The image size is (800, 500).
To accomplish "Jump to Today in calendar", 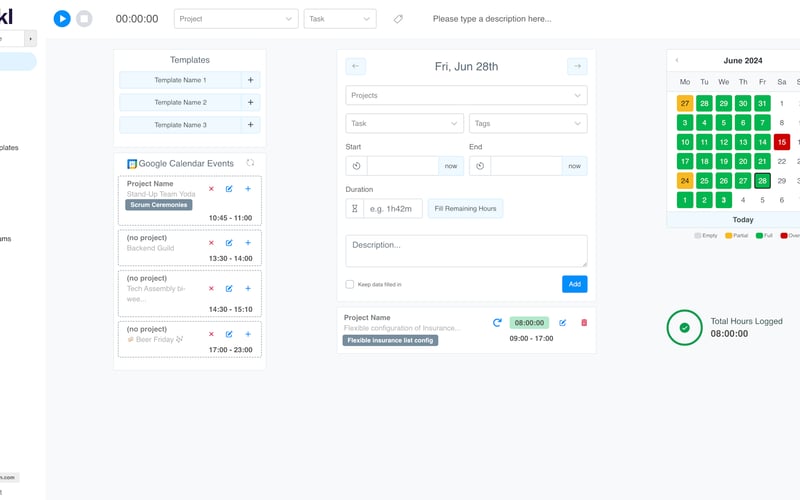I will click(743, 220).
